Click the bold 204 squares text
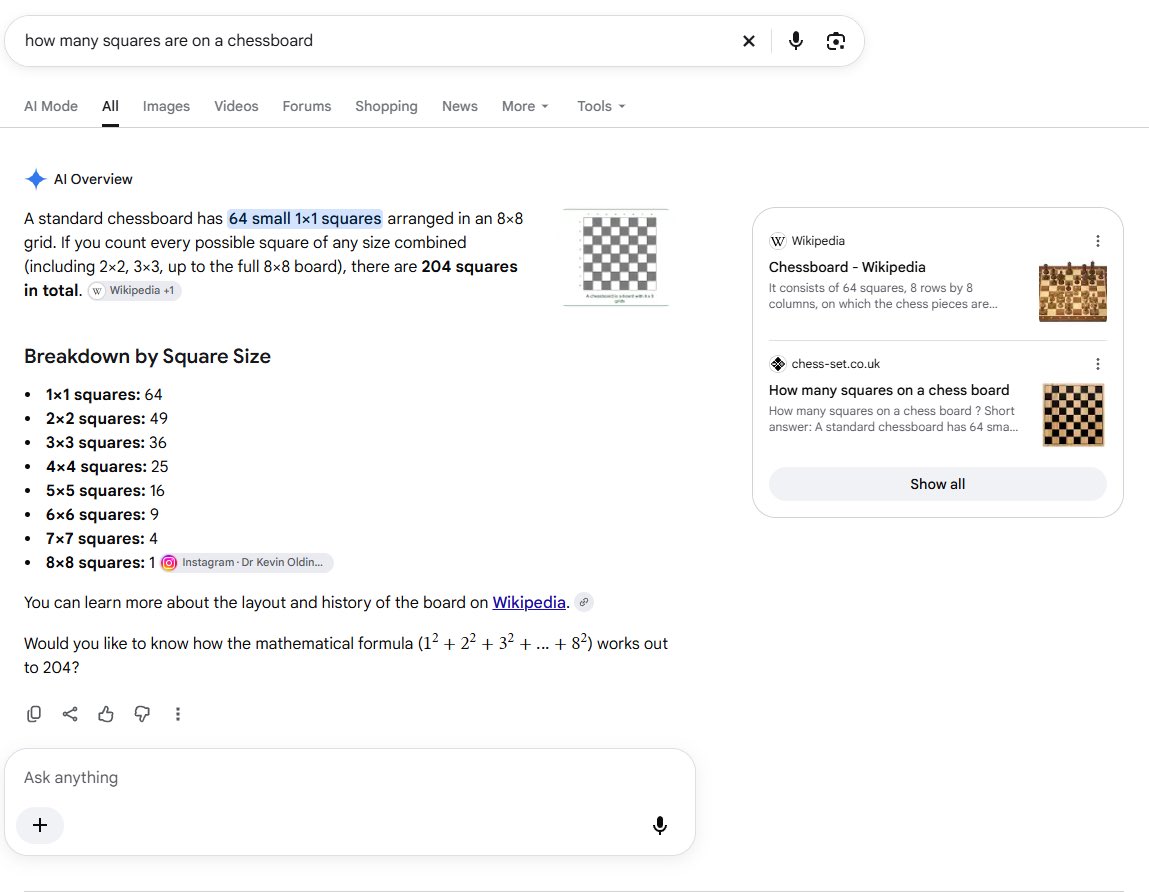Image resolution: width=1149 pixels, height=892 pixels. (469, 267)
